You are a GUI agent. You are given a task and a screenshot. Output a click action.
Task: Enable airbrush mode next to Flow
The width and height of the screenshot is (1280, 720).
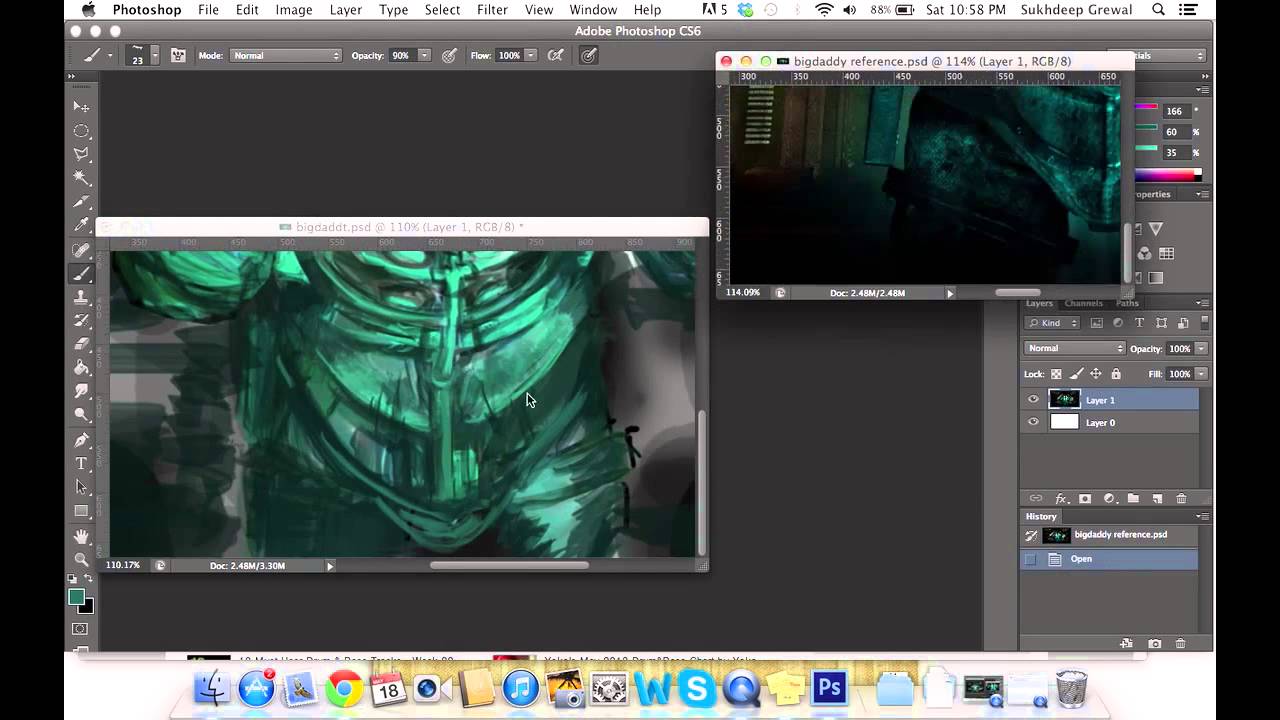555,56
